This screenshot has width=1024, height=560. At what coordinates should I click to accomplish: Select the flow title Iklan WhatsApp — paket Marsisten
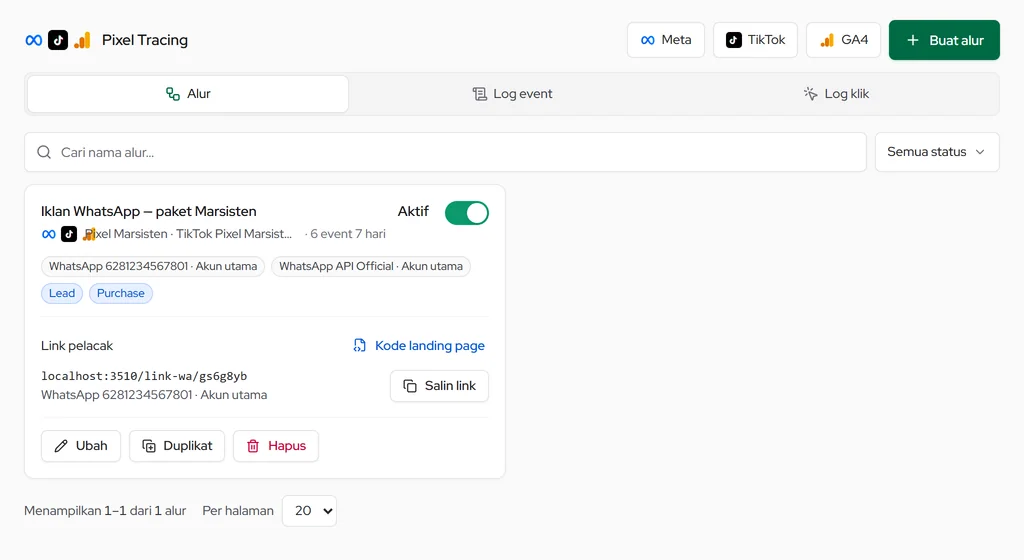149,211
